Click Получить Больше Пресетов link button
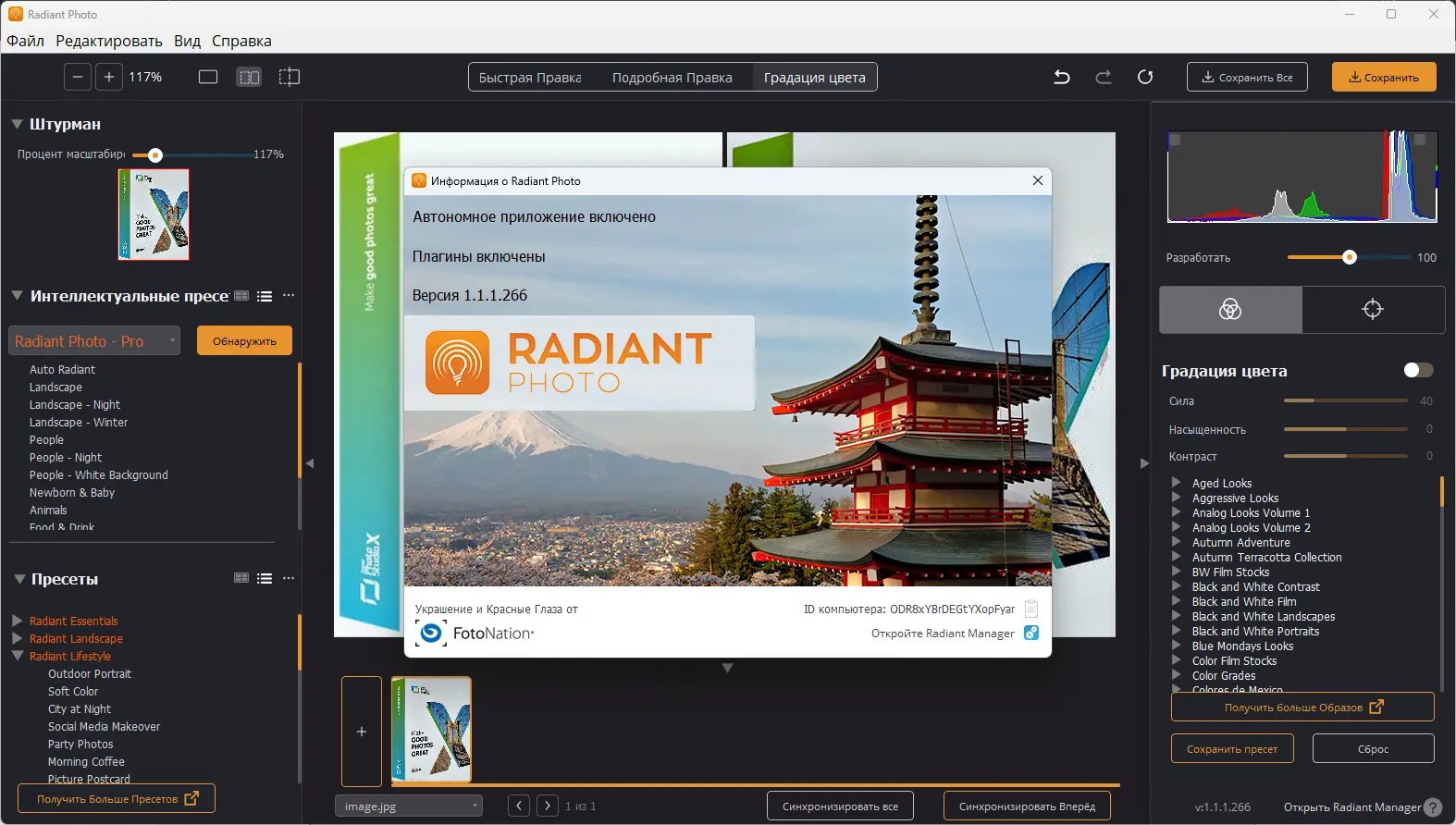This screenshot has height=825, width=1456. 117,799
